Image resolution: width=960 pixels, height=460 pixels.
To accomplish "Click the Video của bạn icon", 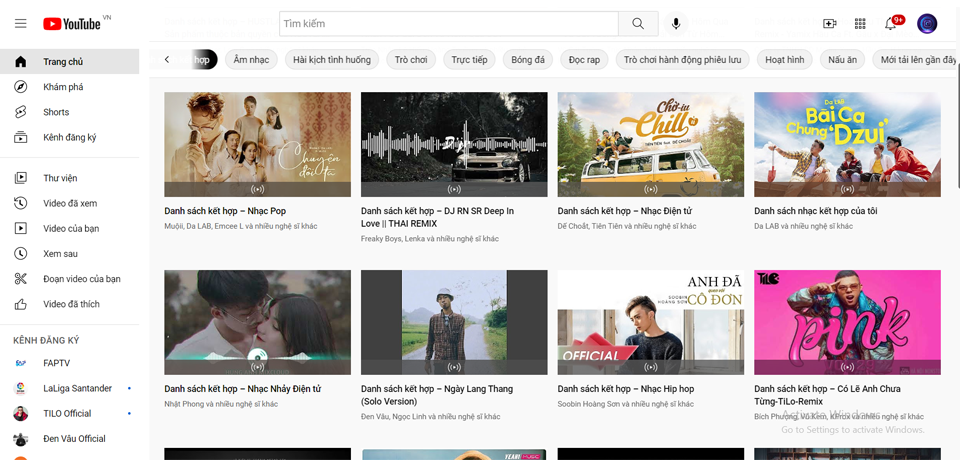I will (x=21, y=228).
